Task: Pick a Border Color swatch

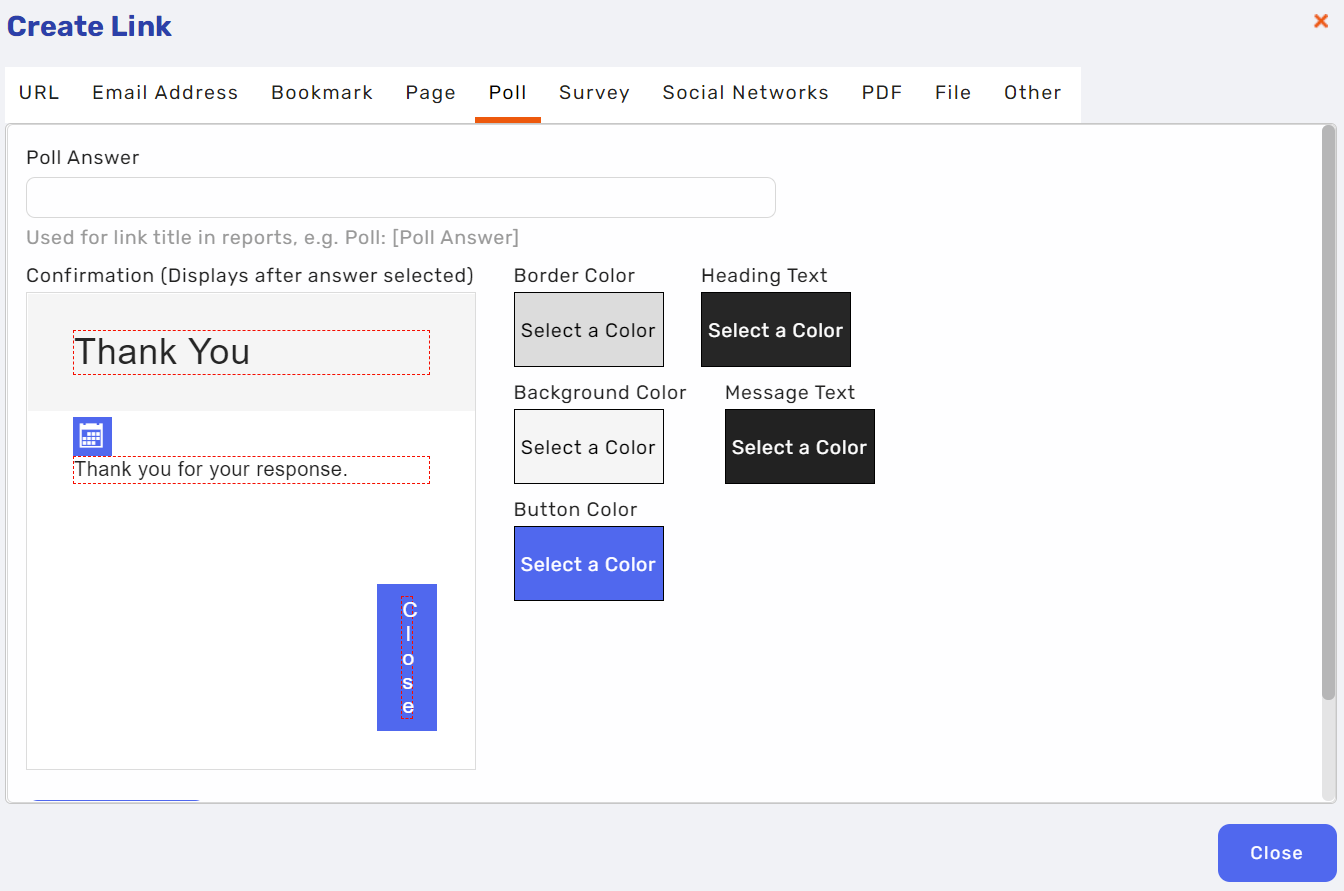Action: (x=589, y=330)
